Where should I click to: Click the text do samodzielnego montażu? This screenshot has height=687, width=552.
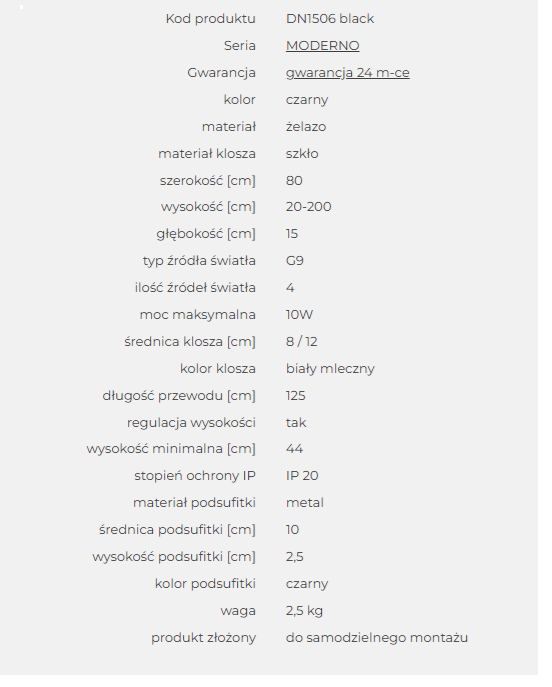(x=377, y=638)
